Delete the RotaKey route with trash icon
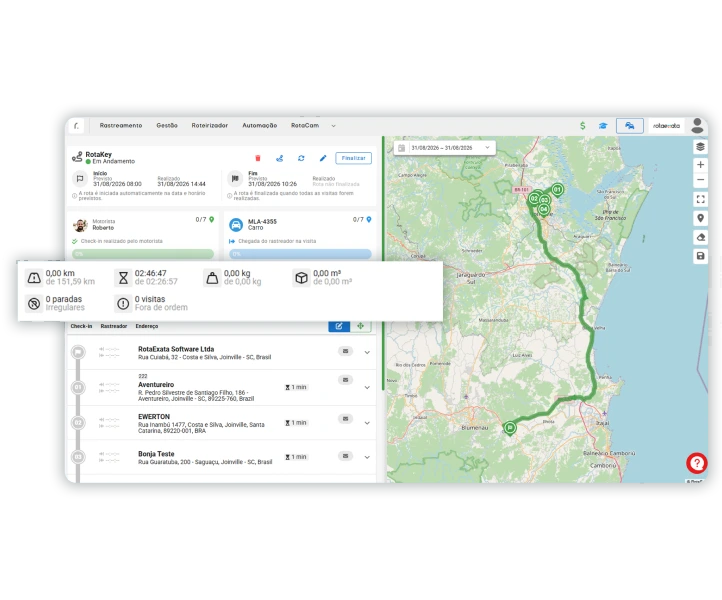The image size is (722, 600). (258, 158)
